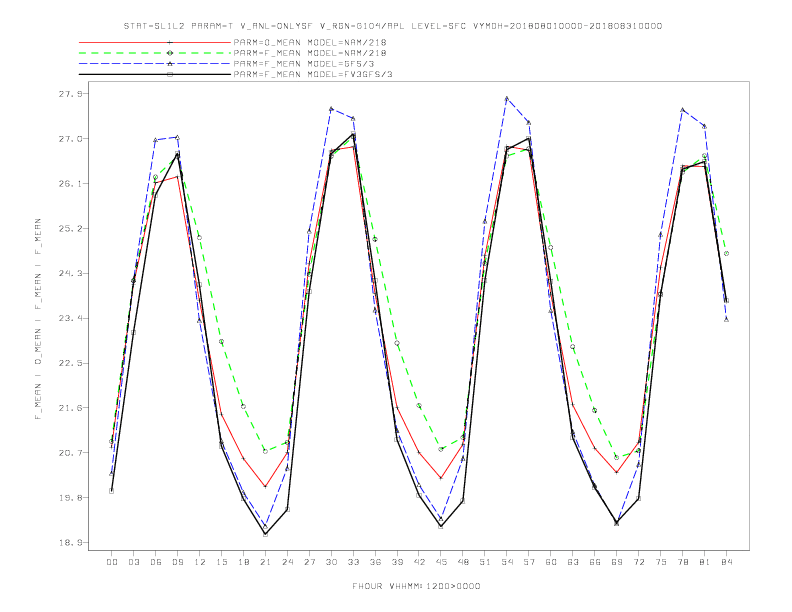Click the red solid legend line sample
The image size is (792, 612).
(x=155, y=42)
